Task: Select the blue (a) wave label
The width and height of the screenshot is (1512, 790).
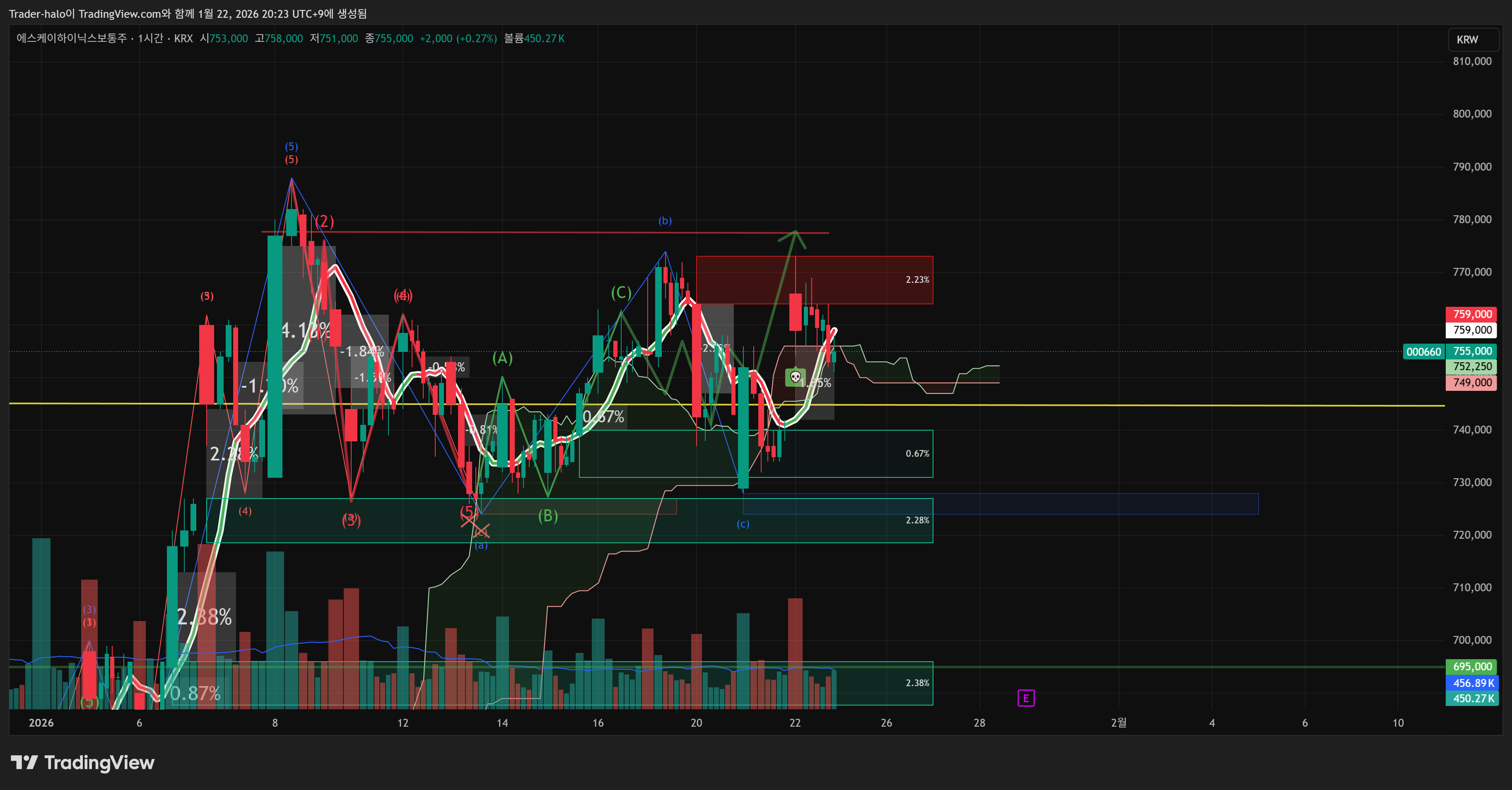Action: tap(481, 545)
